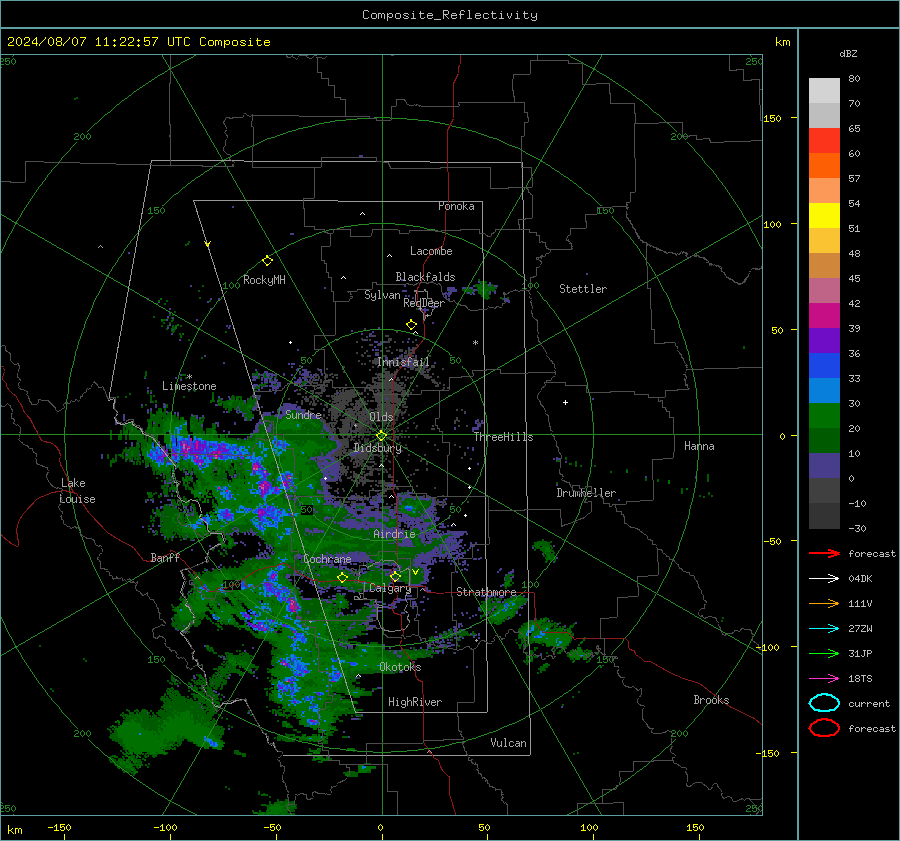Click the Sylvan label
The width and height of the screenshot is (900, 841).
point(382,295)
